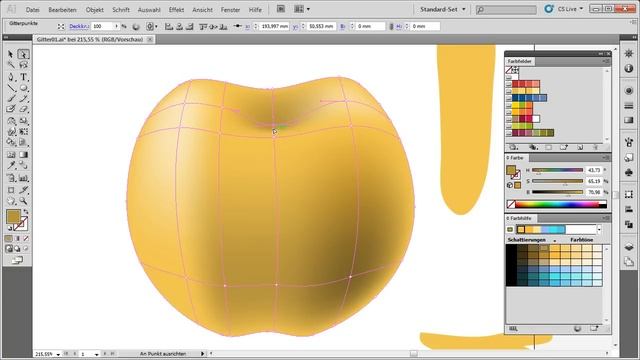Click Recolor Artwork icon in control bar
This screenshot has height=360, width=640.
136,27
